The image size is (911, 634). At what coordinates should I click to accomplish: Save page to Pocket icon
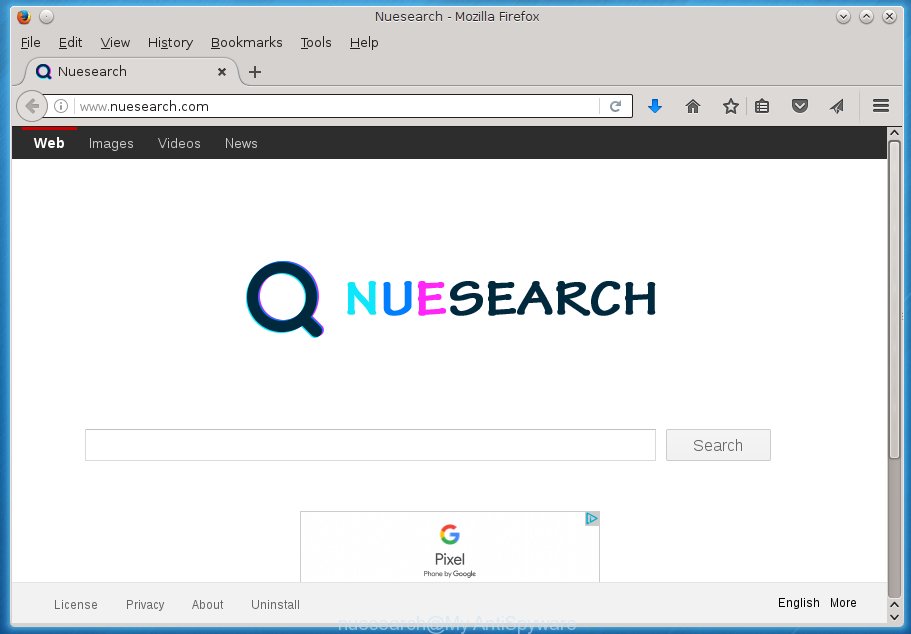coord(800,106)
